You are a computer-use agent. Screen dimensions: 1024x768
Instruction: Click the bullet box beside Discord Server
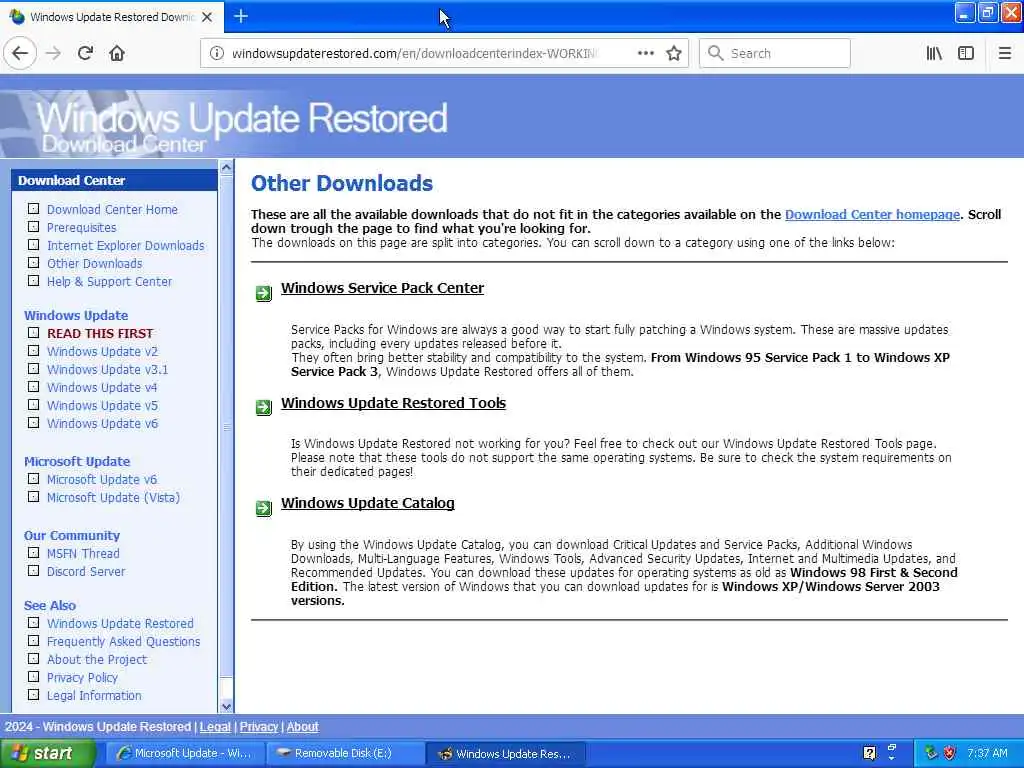pos(33,571)
